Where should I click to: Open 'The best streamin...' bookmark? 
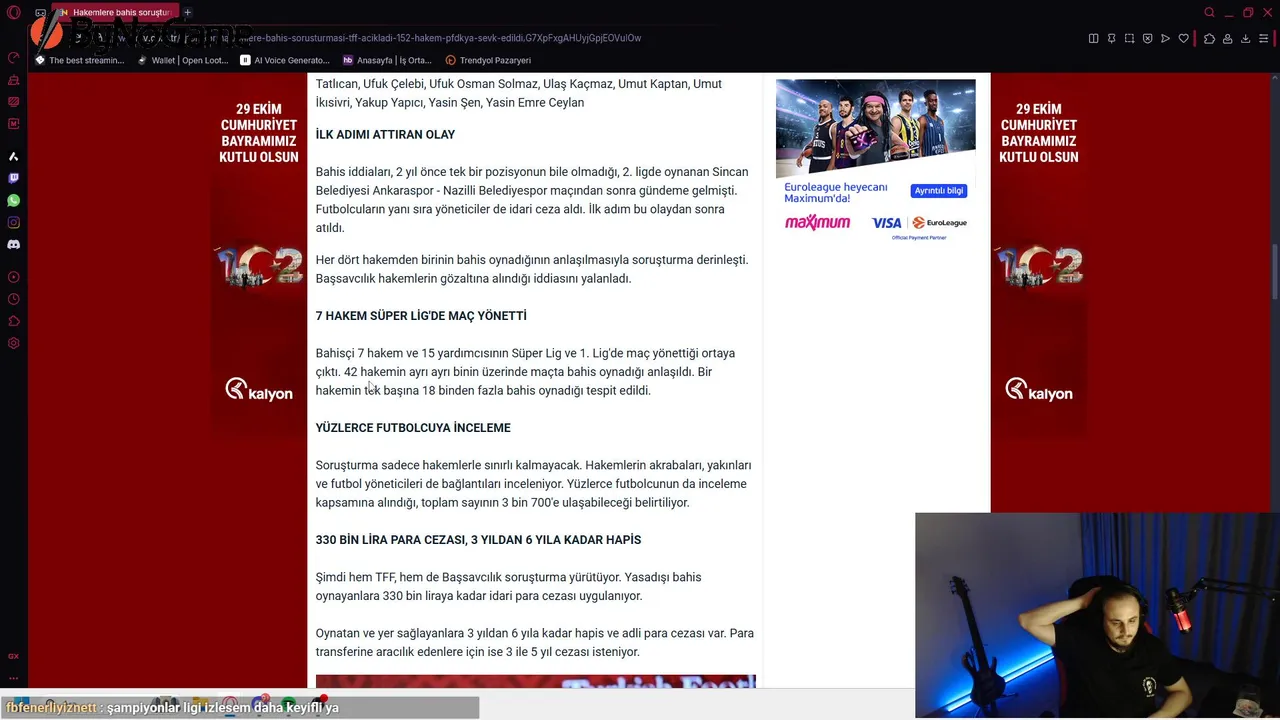point(80,60)
